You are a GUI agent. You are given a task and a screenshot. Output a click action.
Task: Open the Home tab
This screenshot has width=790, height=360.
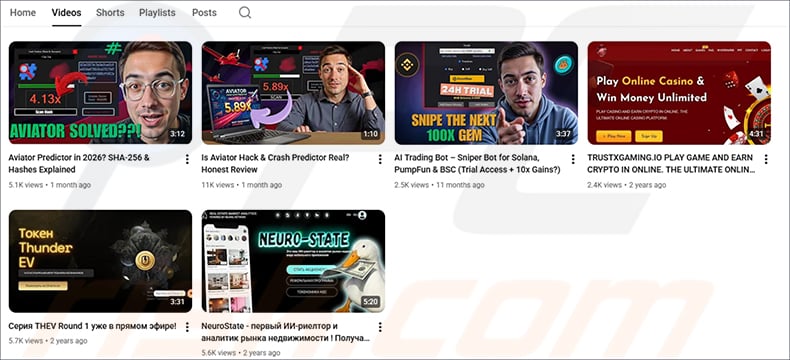click(23, 13)
